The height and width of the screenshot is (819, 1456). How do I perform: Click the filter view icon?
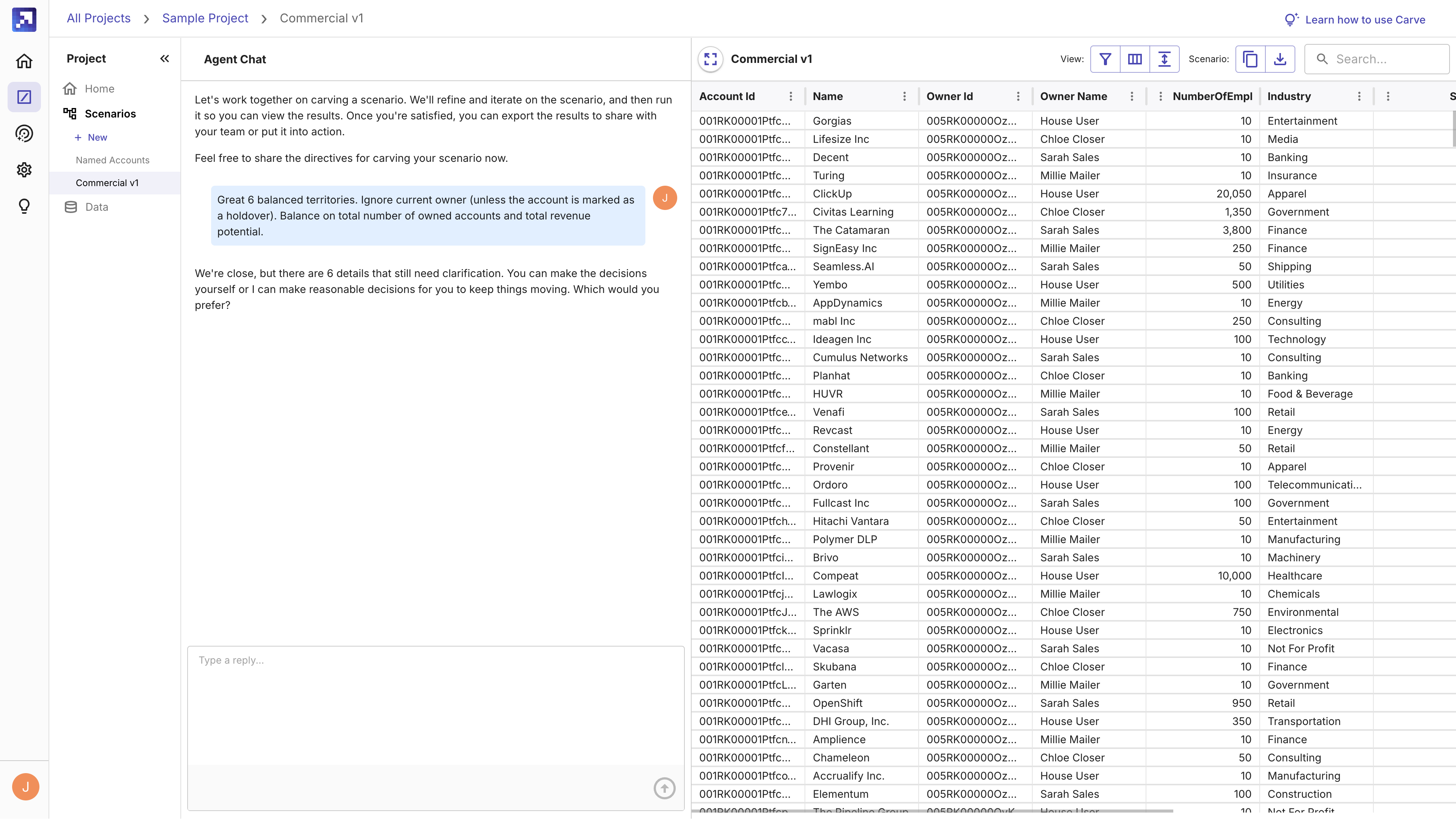click(x=1105, y=59)
